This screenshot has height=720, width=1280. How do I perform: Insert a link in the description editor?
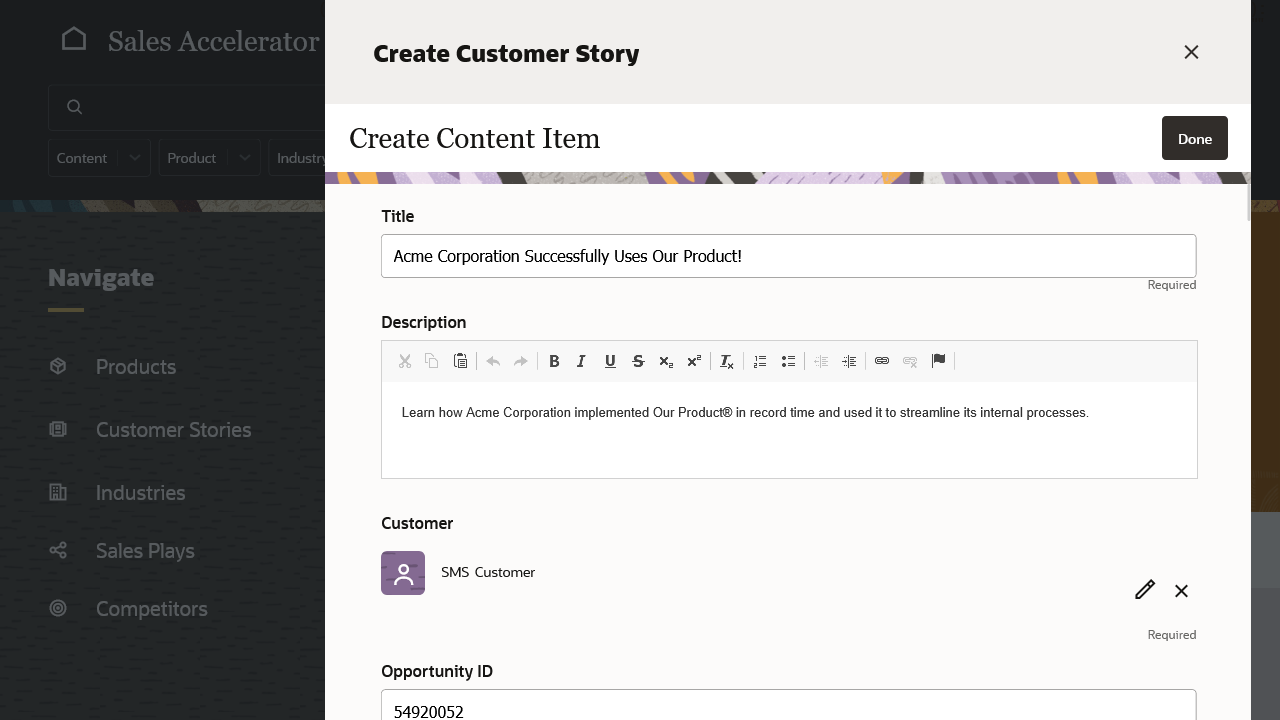click(x=882, y=361)
